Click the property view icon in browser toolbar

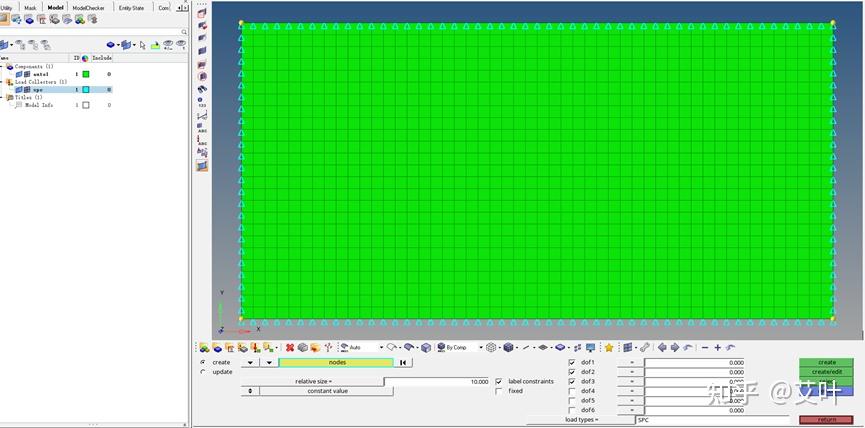pos(54,19)
